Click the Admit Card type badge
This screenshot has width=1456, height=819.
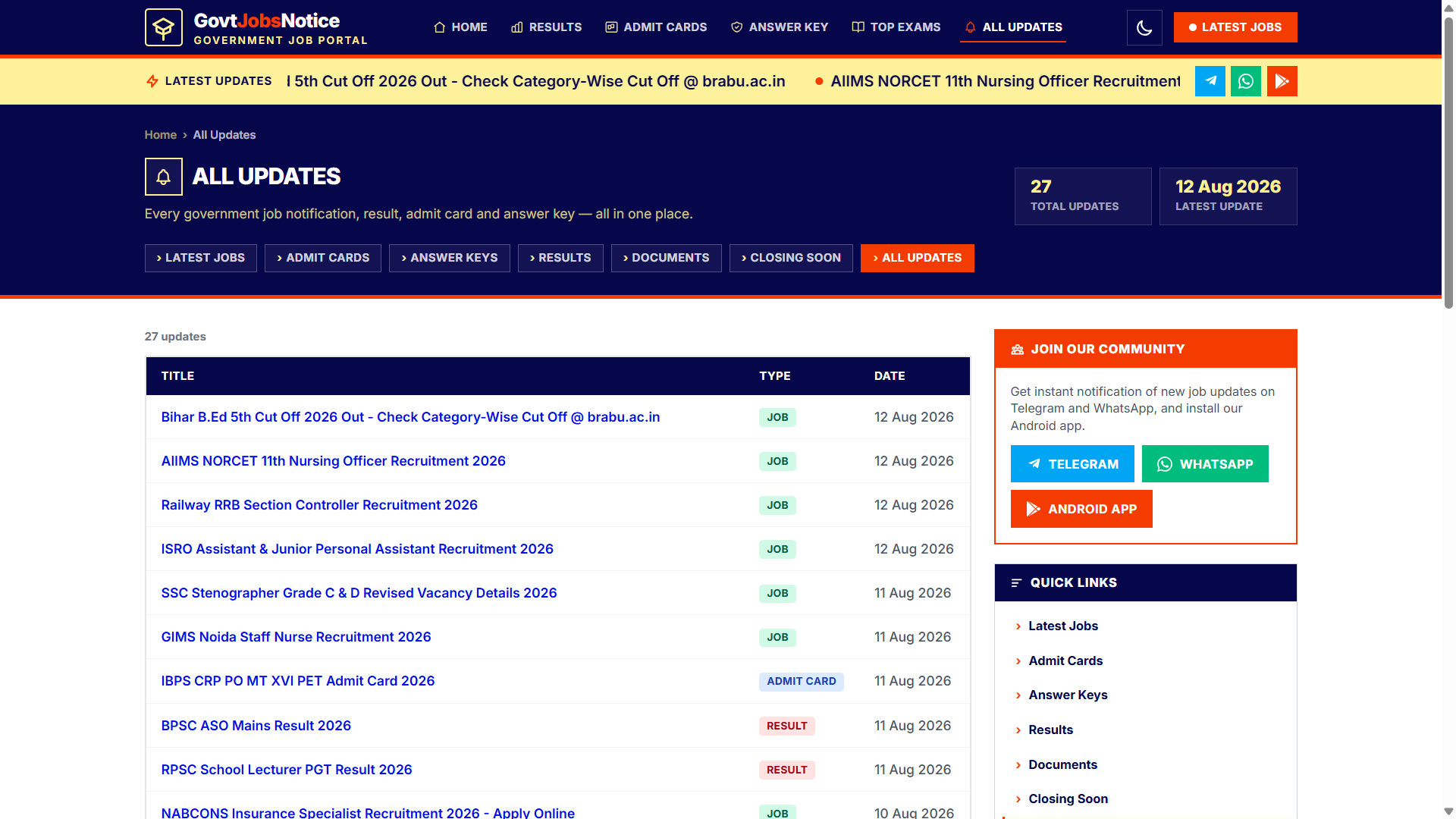click(802, 681)
